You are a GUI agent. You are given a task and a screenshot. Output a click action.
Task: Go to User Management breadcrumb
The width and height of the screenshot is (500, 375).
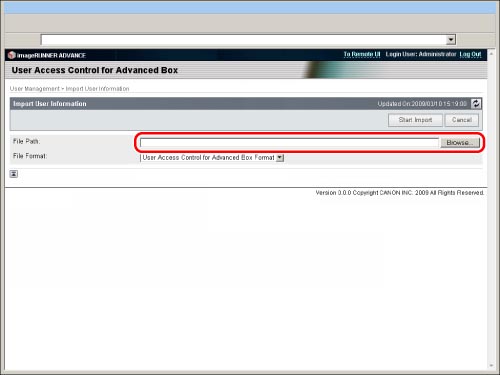pyautogui.click(x=35, y=89)
